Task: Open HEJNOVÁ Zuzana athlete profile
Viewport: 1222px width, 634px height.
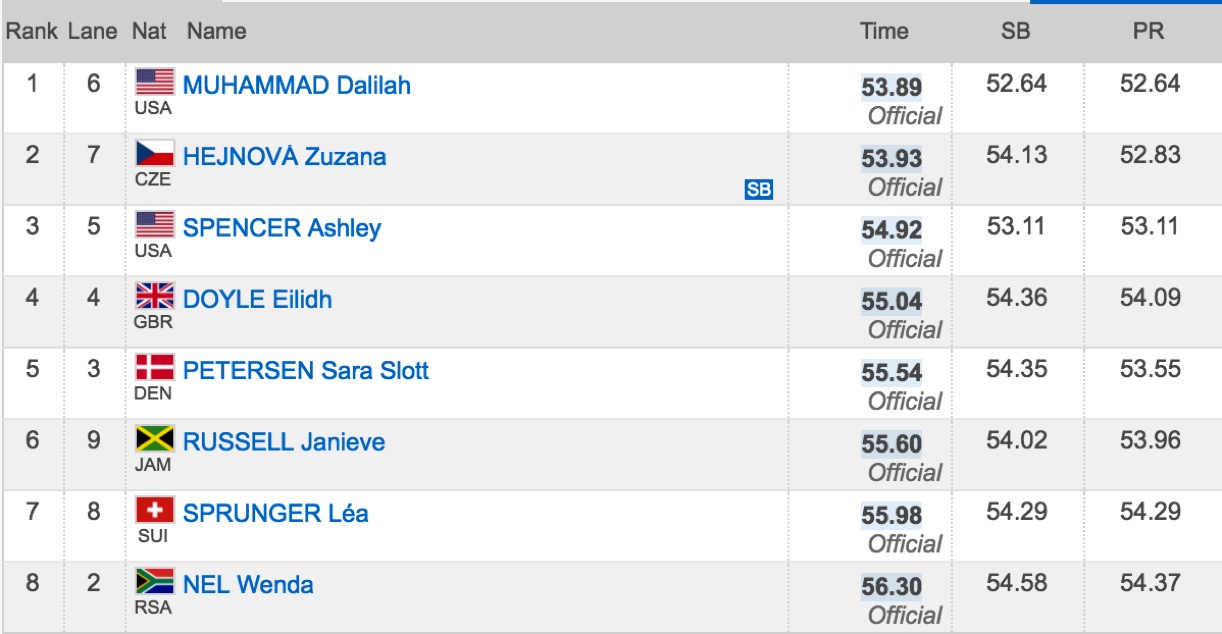Action: 284,156
